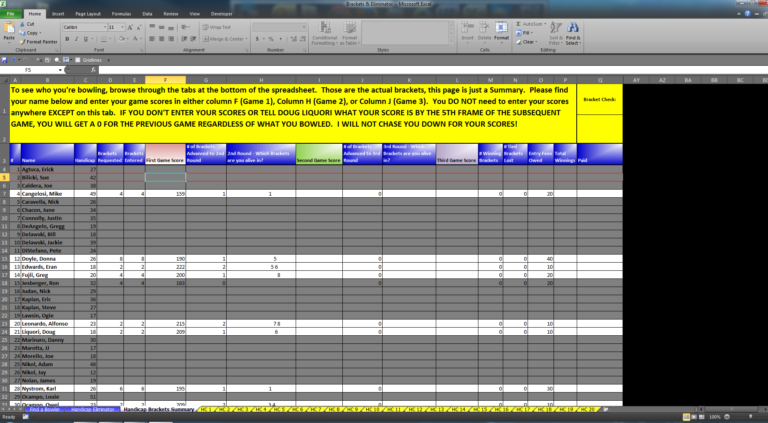This screenshot has width=768, height=423.
Task: Increase cell indent
Action: (193, 39)
